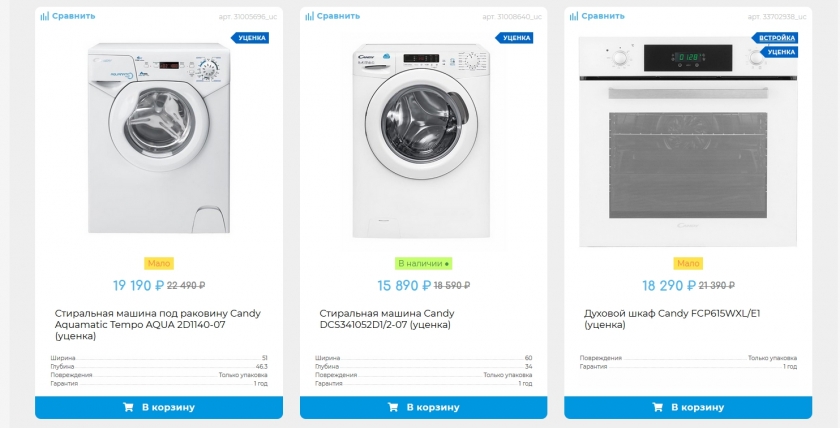Click cart icon under Candy FCP615WXL/E1 oven
This screenshot has width=840, height=428.
coord(658,407)
